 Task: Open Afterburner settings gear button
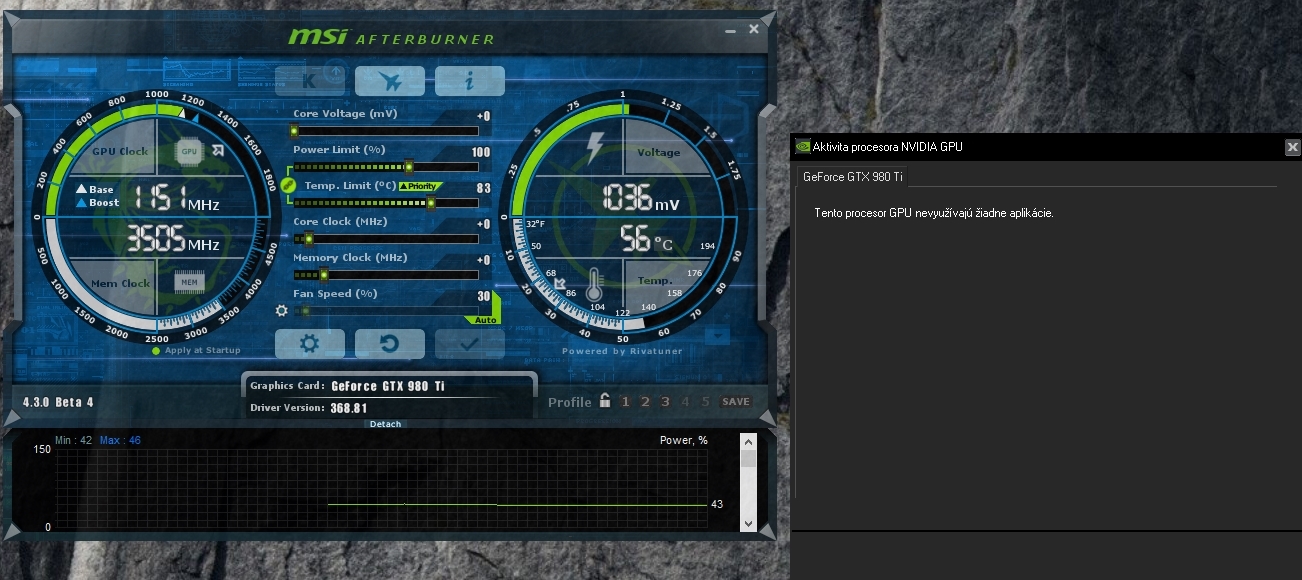310,344
